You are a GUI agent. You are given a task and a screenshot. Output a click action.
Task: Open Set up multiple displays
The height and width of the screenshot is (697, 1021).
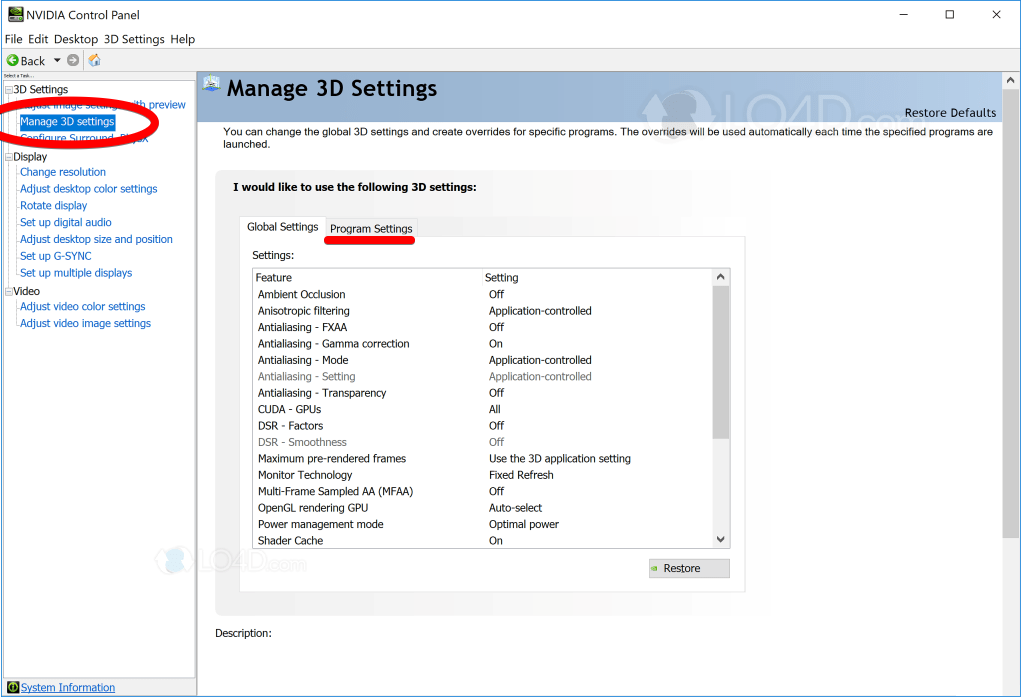[76, 273]
